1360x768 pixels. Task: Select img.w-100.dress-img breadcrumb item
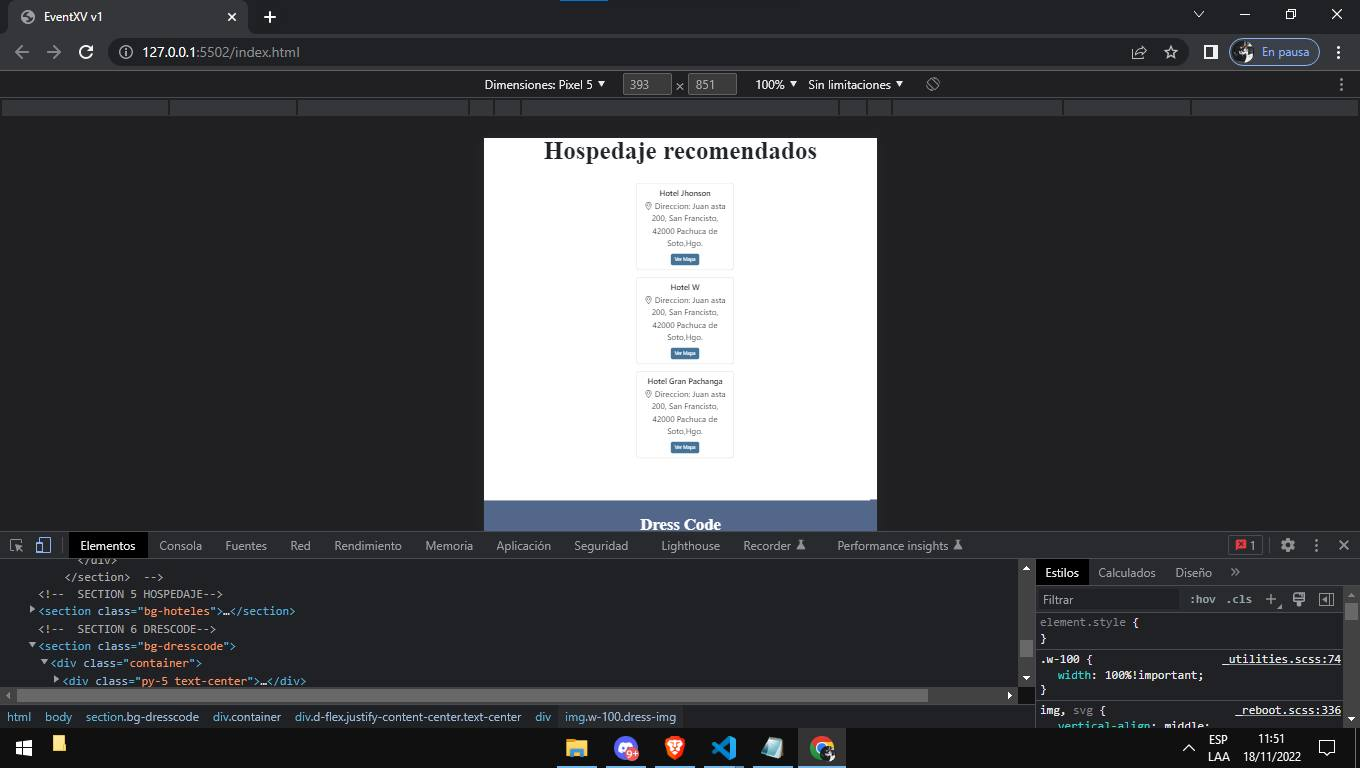click(x=620, y=717)
